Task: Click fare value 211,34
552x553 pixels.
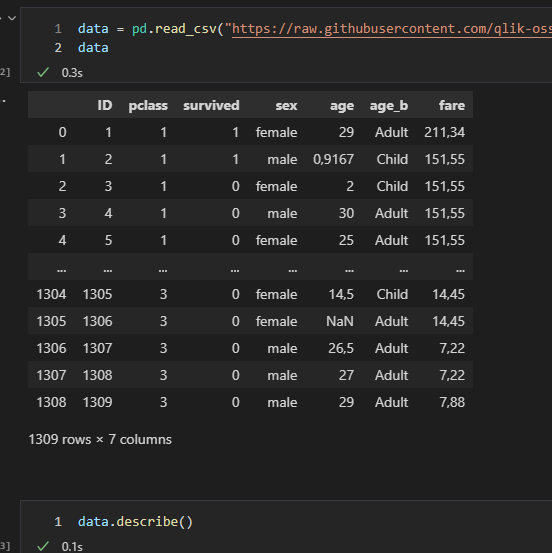Action: [x=444, y=132]
